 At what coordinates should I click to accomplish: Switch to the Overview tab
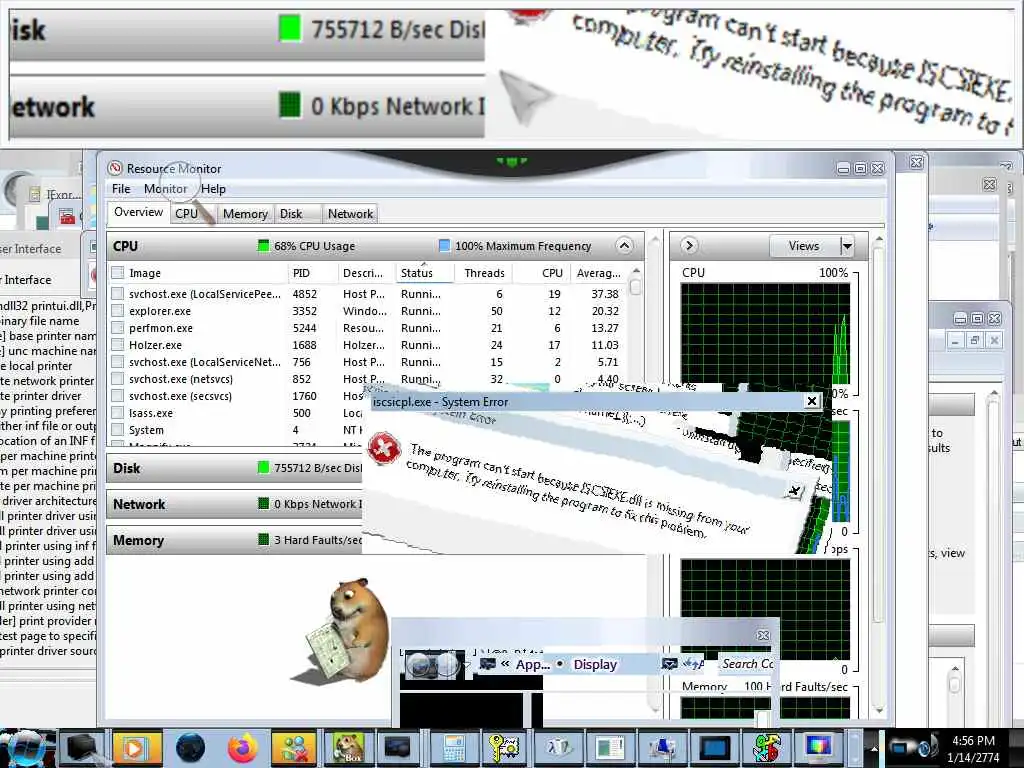[x=138, y=212]
